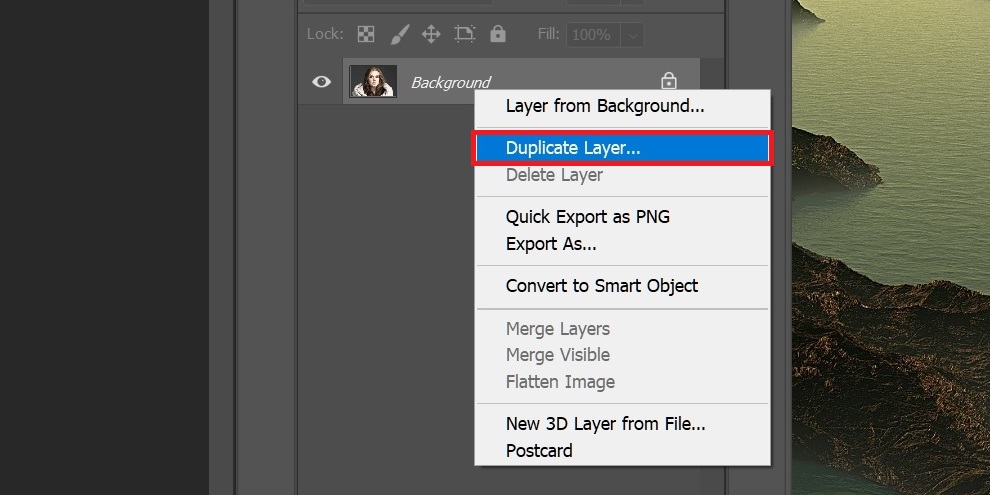Open the Fill percentage dropdown arrow

[x=633, y=35]
